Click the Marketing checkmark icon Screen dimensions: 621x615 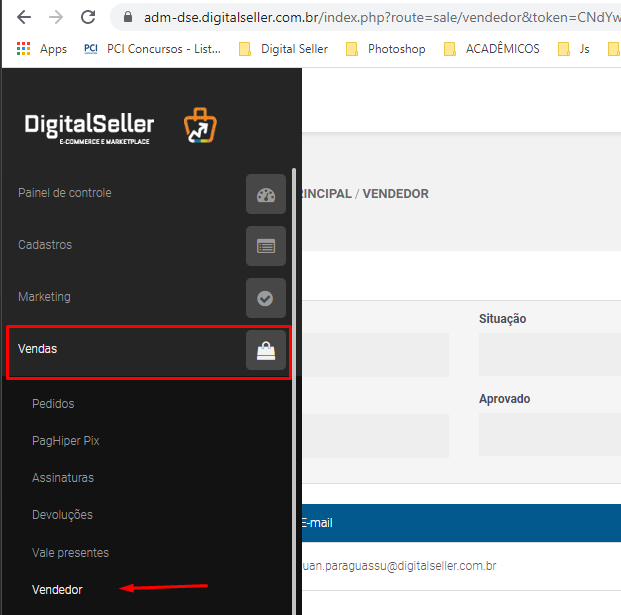click(x=266, y=298)
